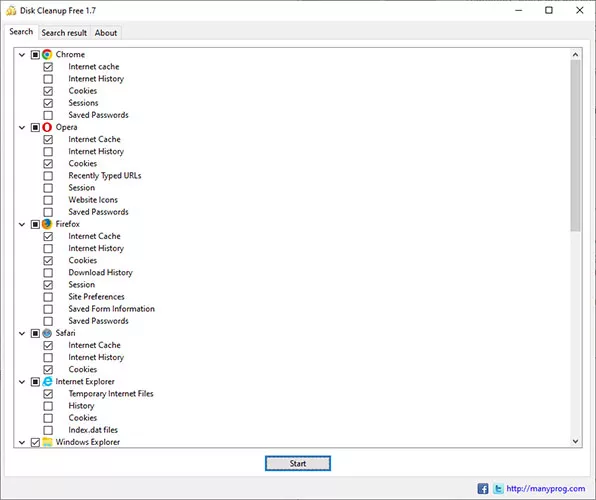Screen dimensions: 596x500
Task: Select the Firefox label in the tree
Action: tap(68, 224)
